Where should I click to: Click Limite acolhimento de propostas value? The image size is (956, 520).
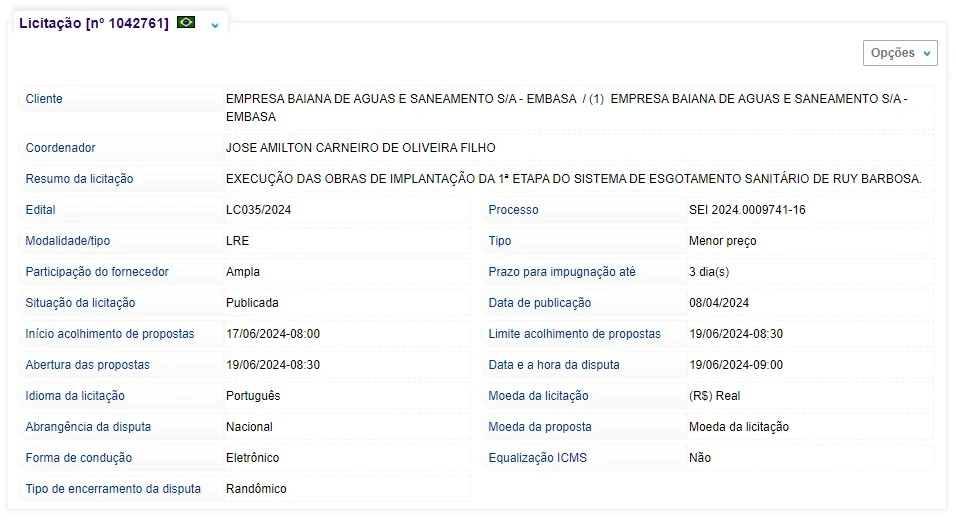click(736, 334)
